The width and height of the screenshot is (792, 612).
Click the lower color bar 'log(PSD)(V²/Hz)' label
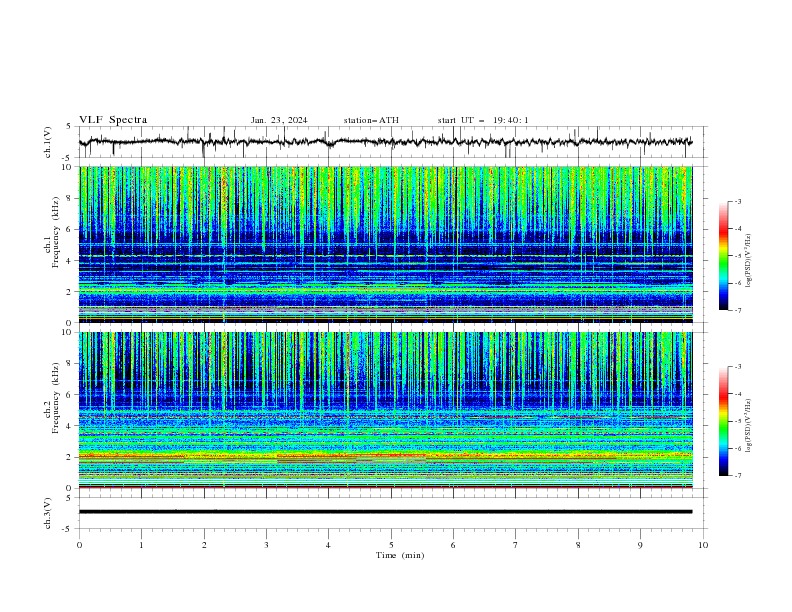(x=748, y=426)
